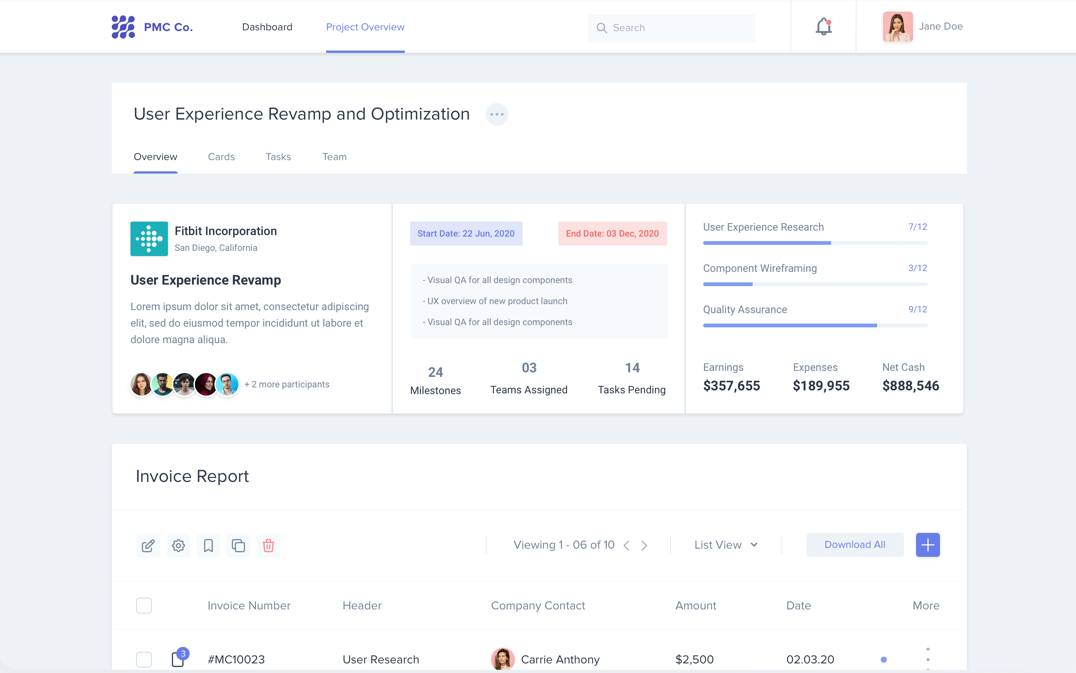This screenshot has height=673, width=1076.
Task: Open the List View dropdown
Action: pos(723,544)
